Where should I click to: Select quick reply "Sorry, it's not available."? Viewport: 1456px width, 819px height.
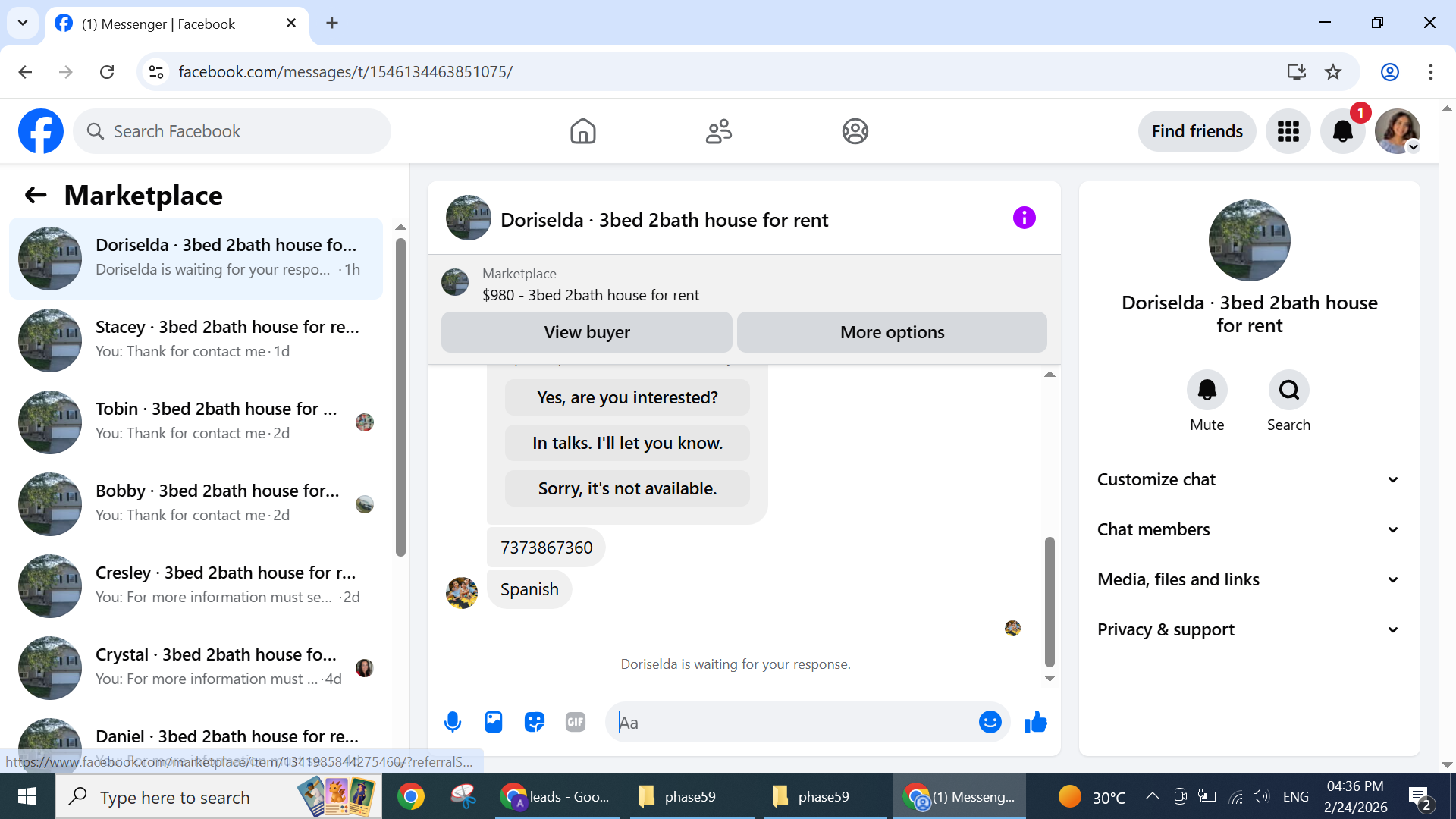tap(627, 488)
